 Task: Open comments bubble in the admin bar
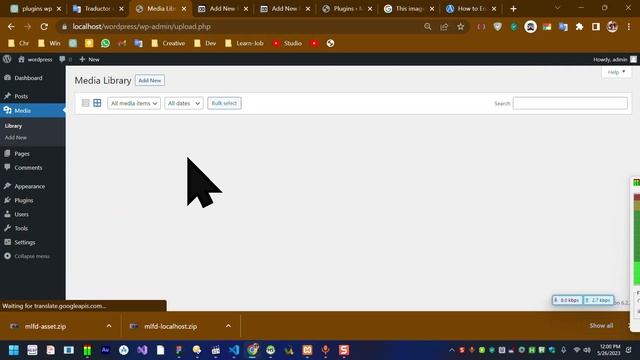[65, 60]
